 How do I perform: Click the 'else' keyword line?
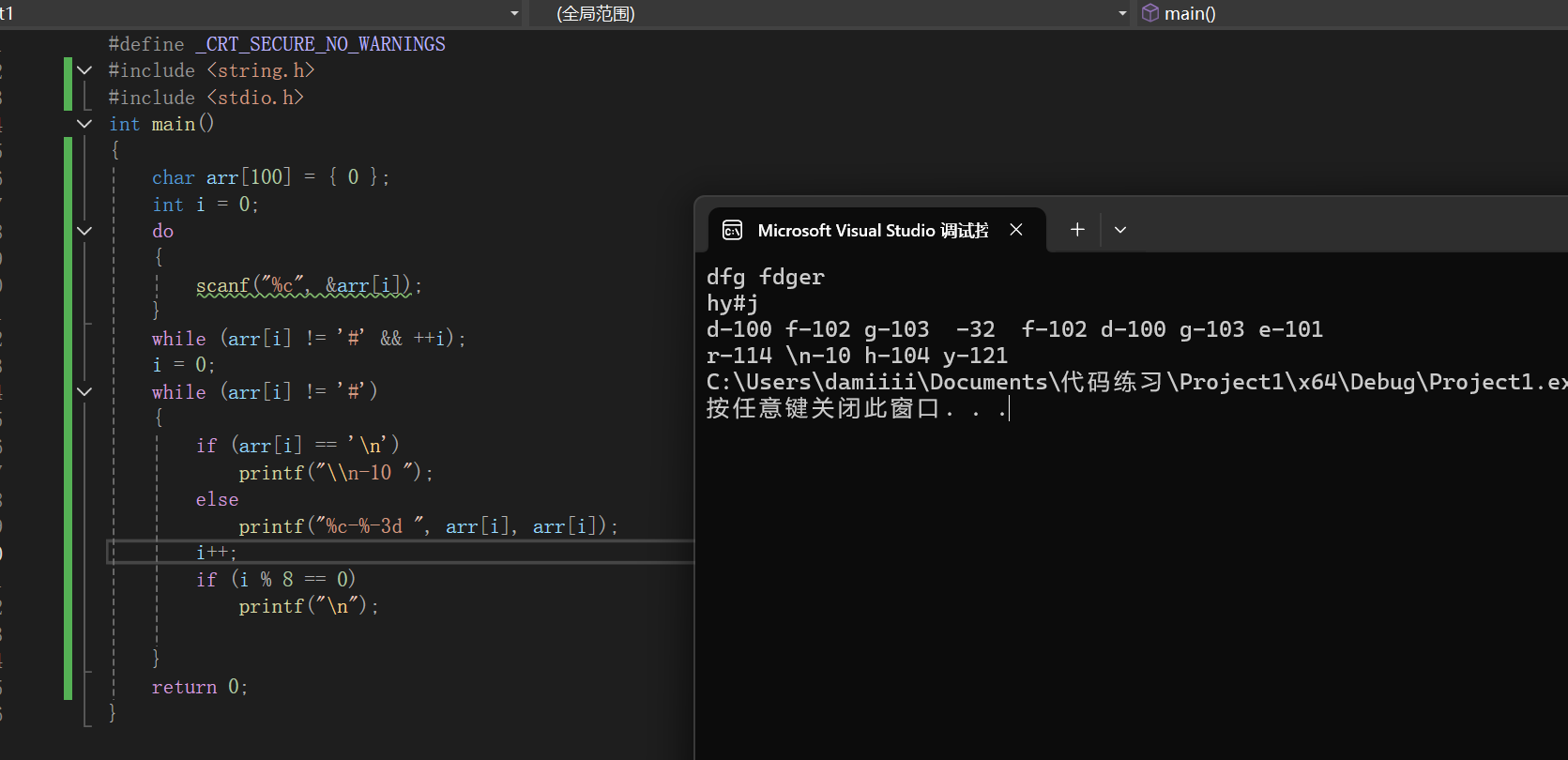pyautogui.click(x=217, y=499)
